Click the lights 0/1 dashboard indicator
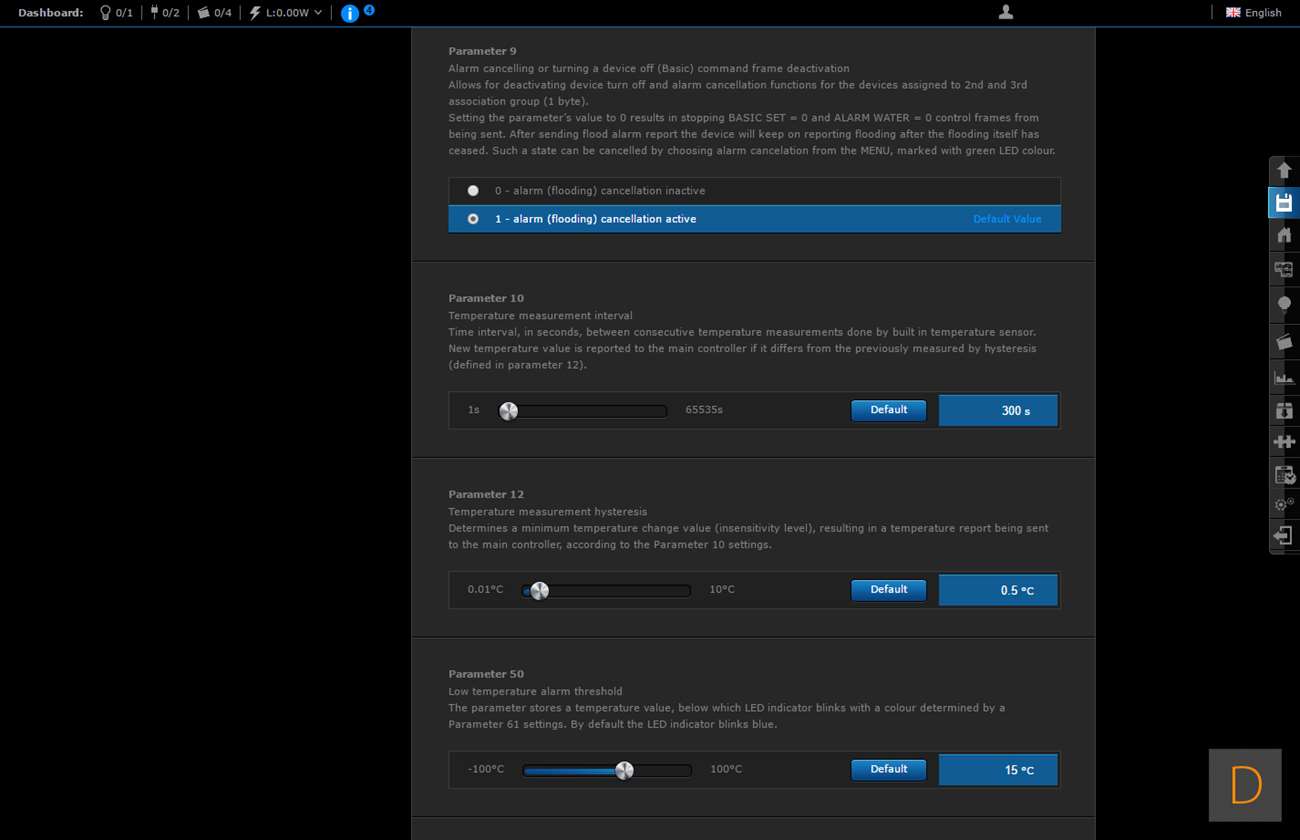The height and width of the screenshot is (840, 1300). pyautogui.click(x=115, y=13)
